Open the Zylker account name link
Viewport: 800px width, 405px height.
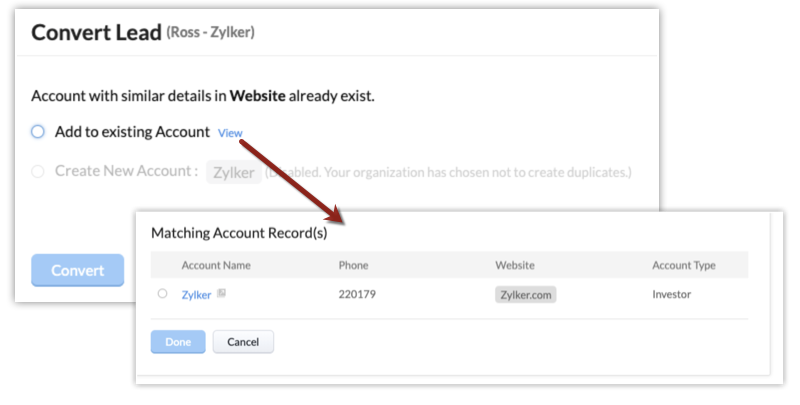tap(197, 294)
